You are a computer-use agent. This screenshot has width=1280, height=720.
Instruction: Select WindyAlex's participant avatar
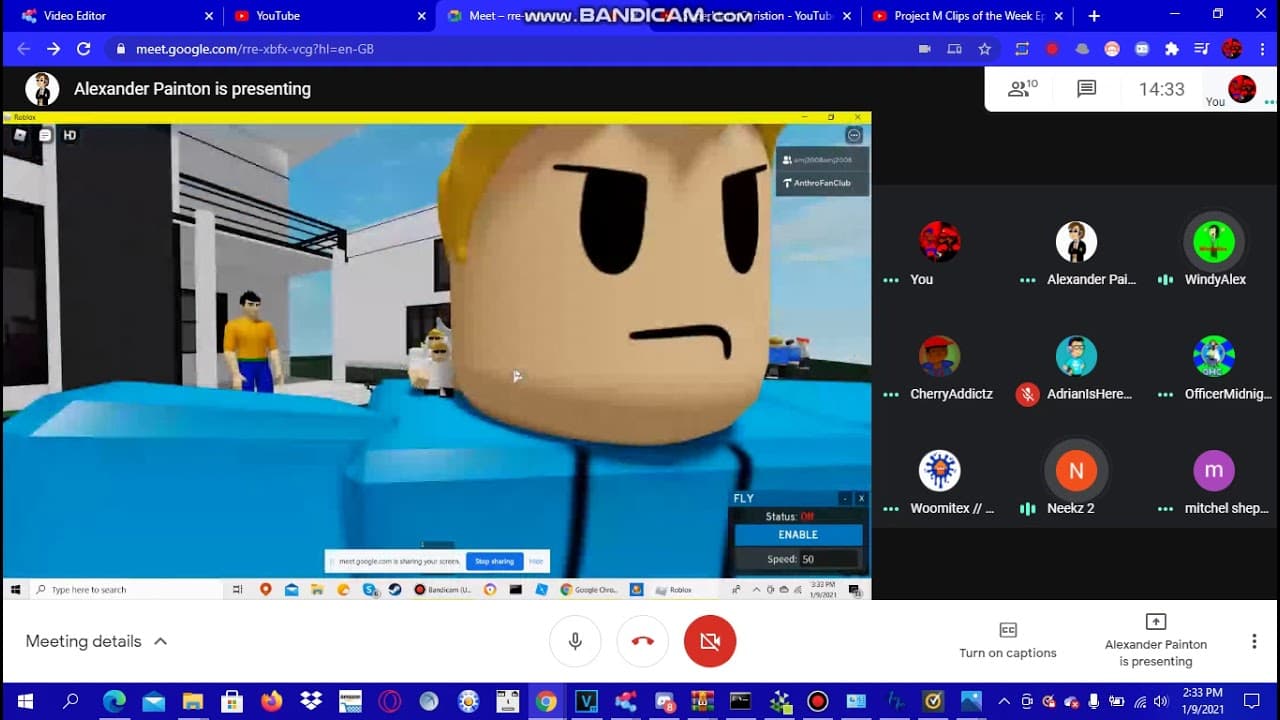click(x=1214, y=242)
